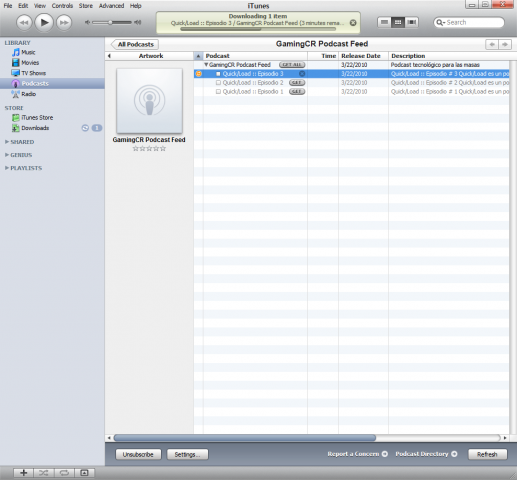This screenshot has height=480, width=517.
Task: Go back to All Podcasts
Action: [135, 44]
